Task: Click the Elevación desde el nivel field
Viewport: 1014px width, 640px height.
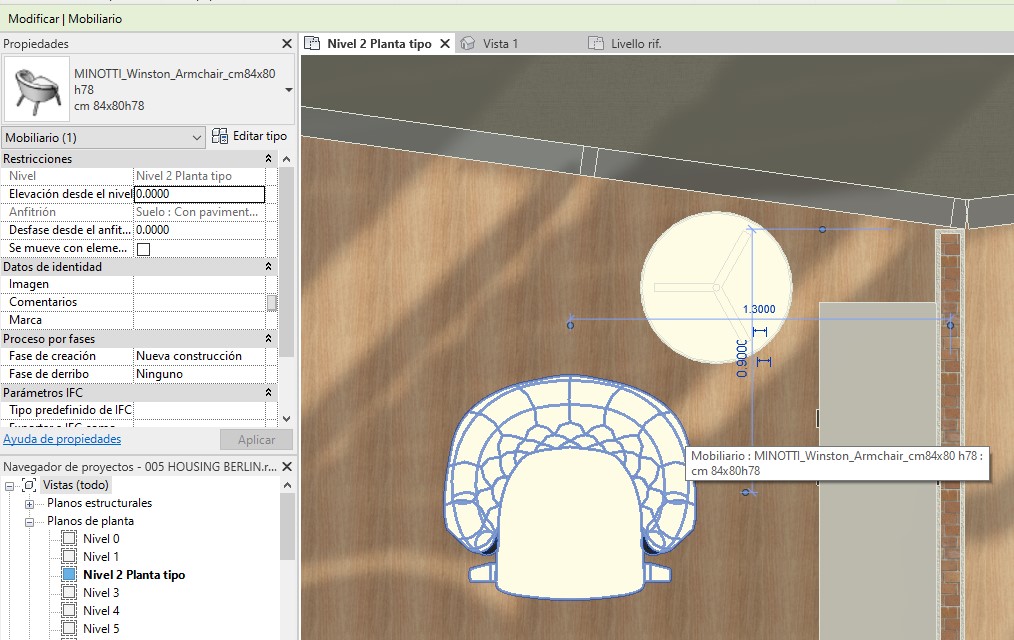Action: coord(199,194)
